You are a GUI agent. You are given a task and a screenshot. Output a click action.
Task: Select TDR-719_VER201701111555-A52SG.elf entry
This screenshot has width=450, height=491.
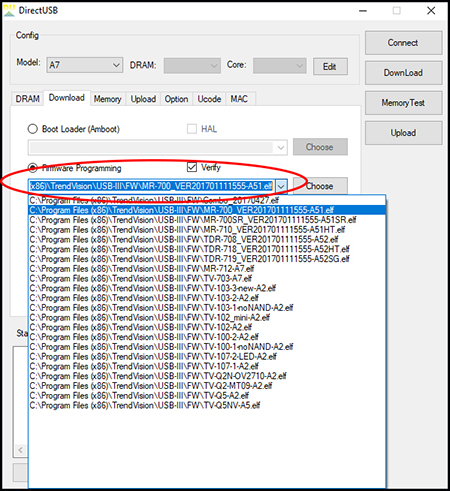[207, 259]
